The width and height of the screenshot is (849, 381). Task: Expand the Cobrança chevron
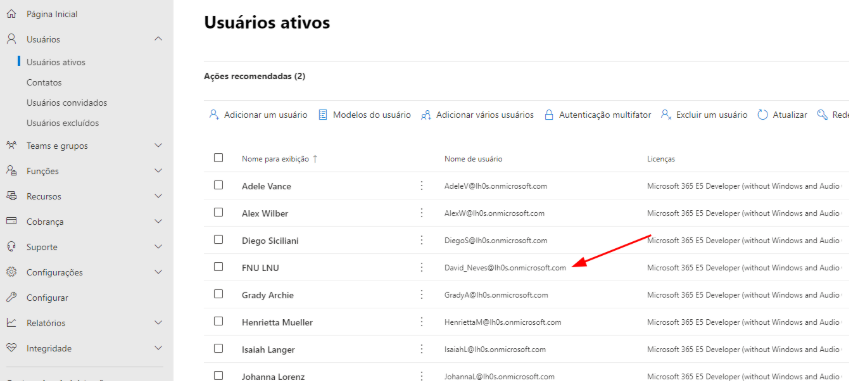(158, 221)
